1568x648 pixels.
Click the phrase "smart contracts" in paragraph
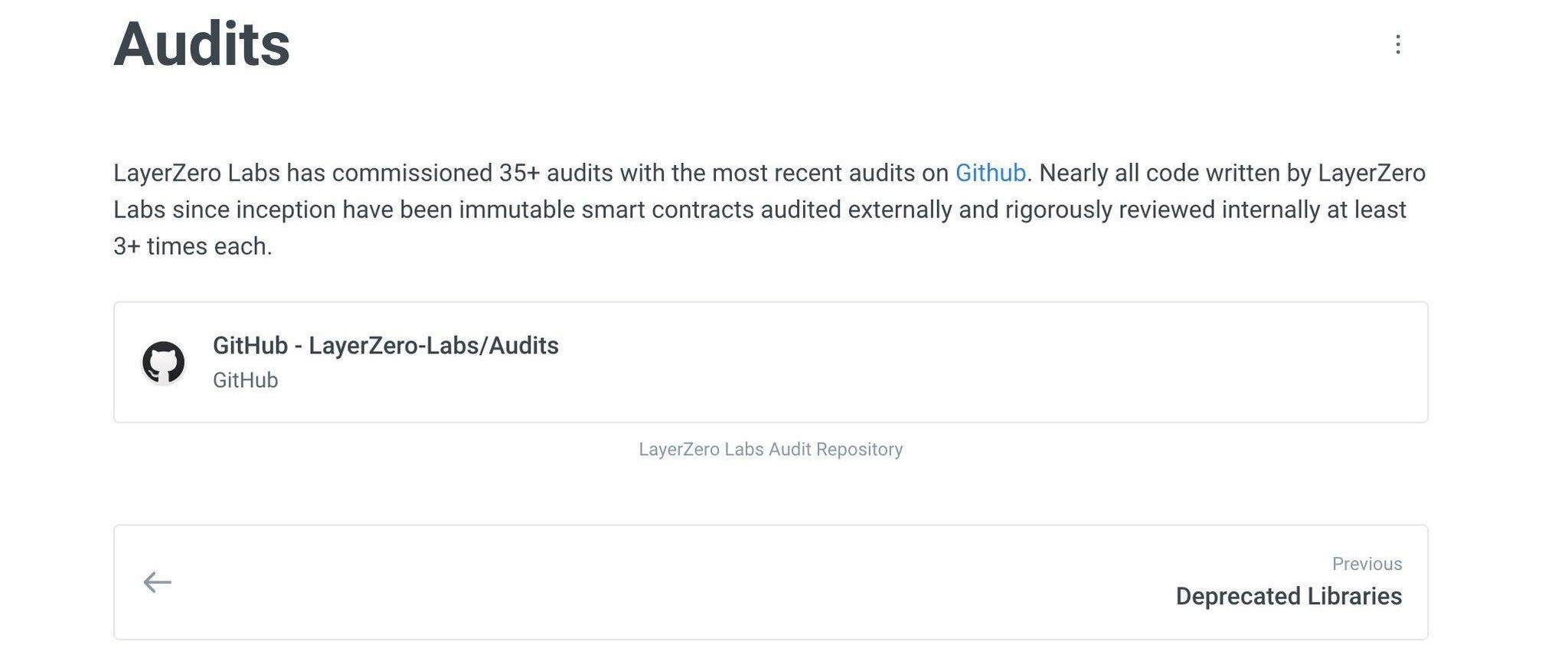click(x=667, y=210)
